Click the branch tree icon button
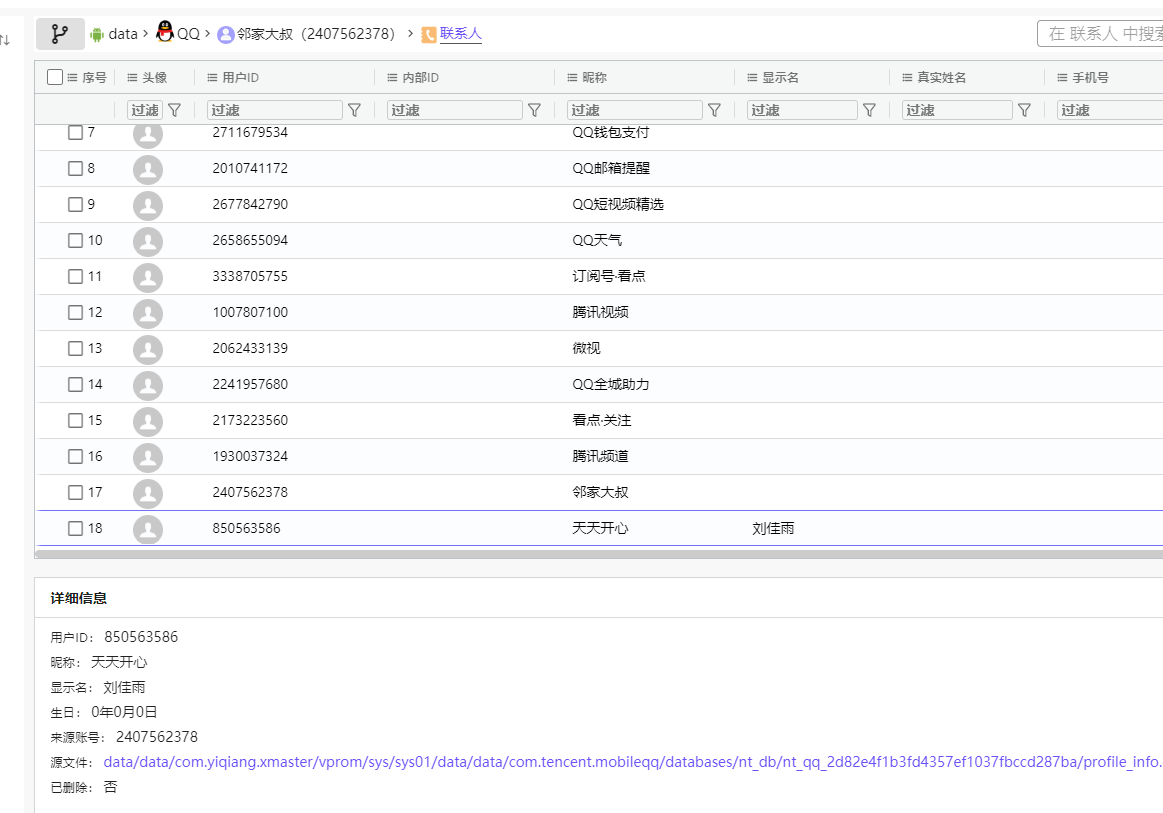This screenshot has height=813, width=1163. (x=60, y=34)
